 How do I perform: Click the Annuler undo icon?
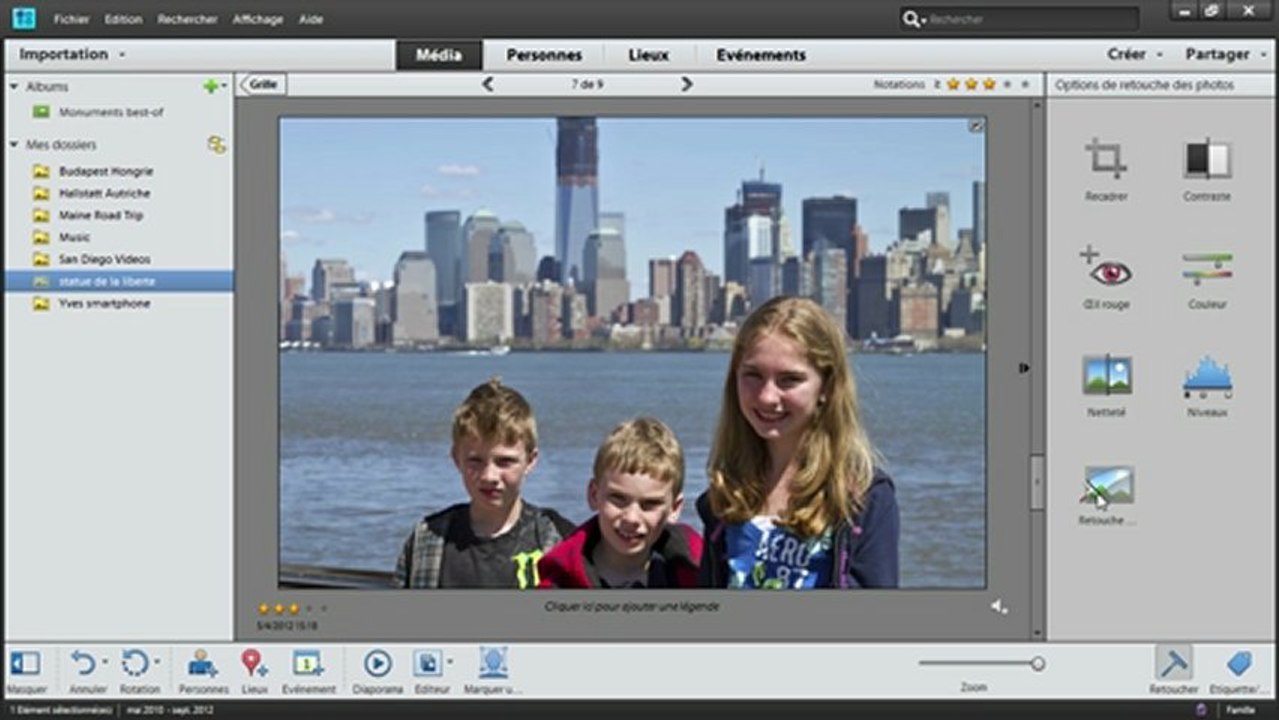[x=83, y=663]
